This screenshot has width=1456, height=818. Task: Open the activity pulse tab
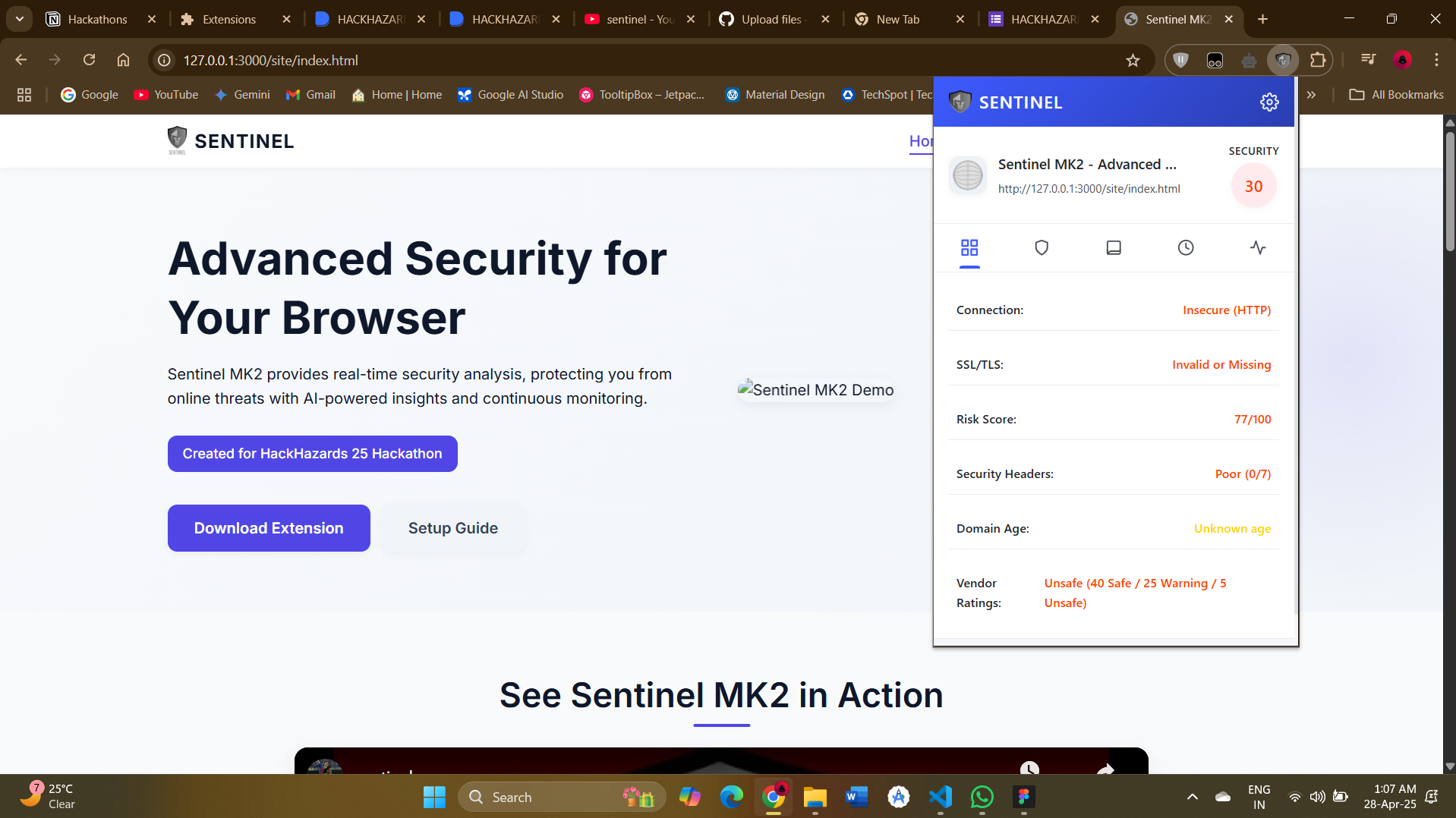point(1258,248)
